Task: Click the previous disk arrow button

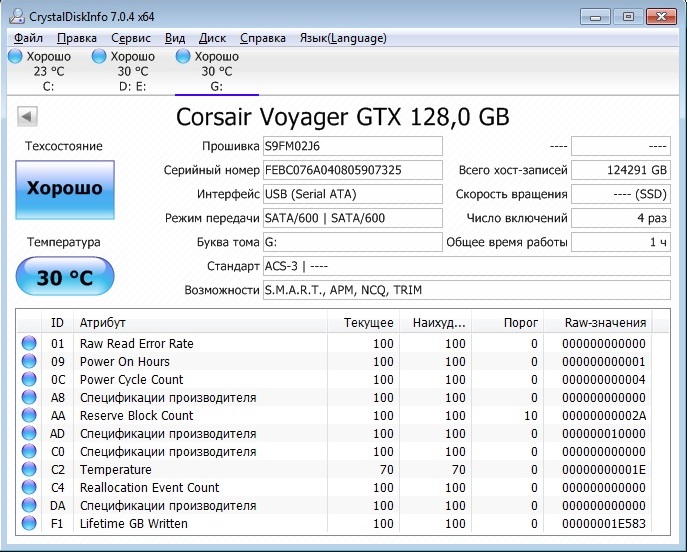Action: tap(27, 117)
